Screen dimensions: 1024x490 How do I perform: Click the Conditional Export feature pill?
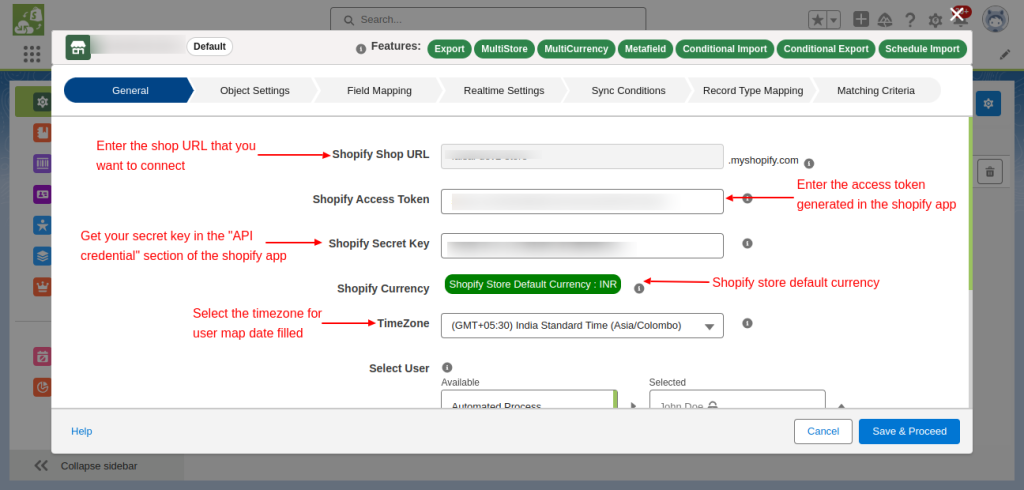pos(826,49)
